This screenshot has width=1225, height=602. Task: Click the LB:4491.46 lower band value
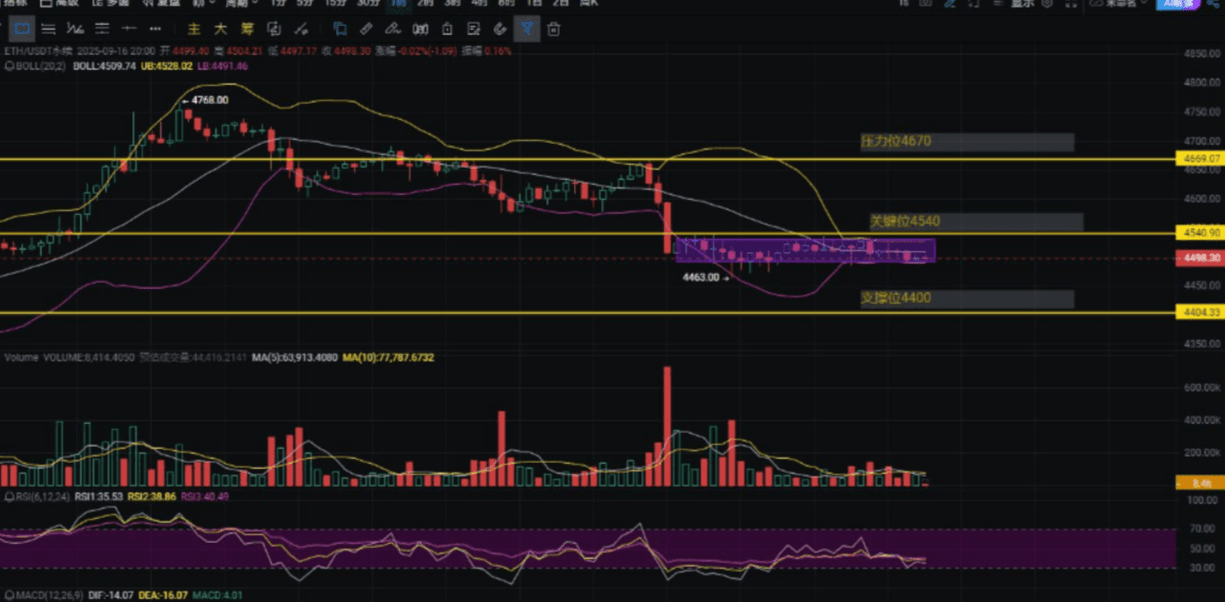(x=223, y=66)
